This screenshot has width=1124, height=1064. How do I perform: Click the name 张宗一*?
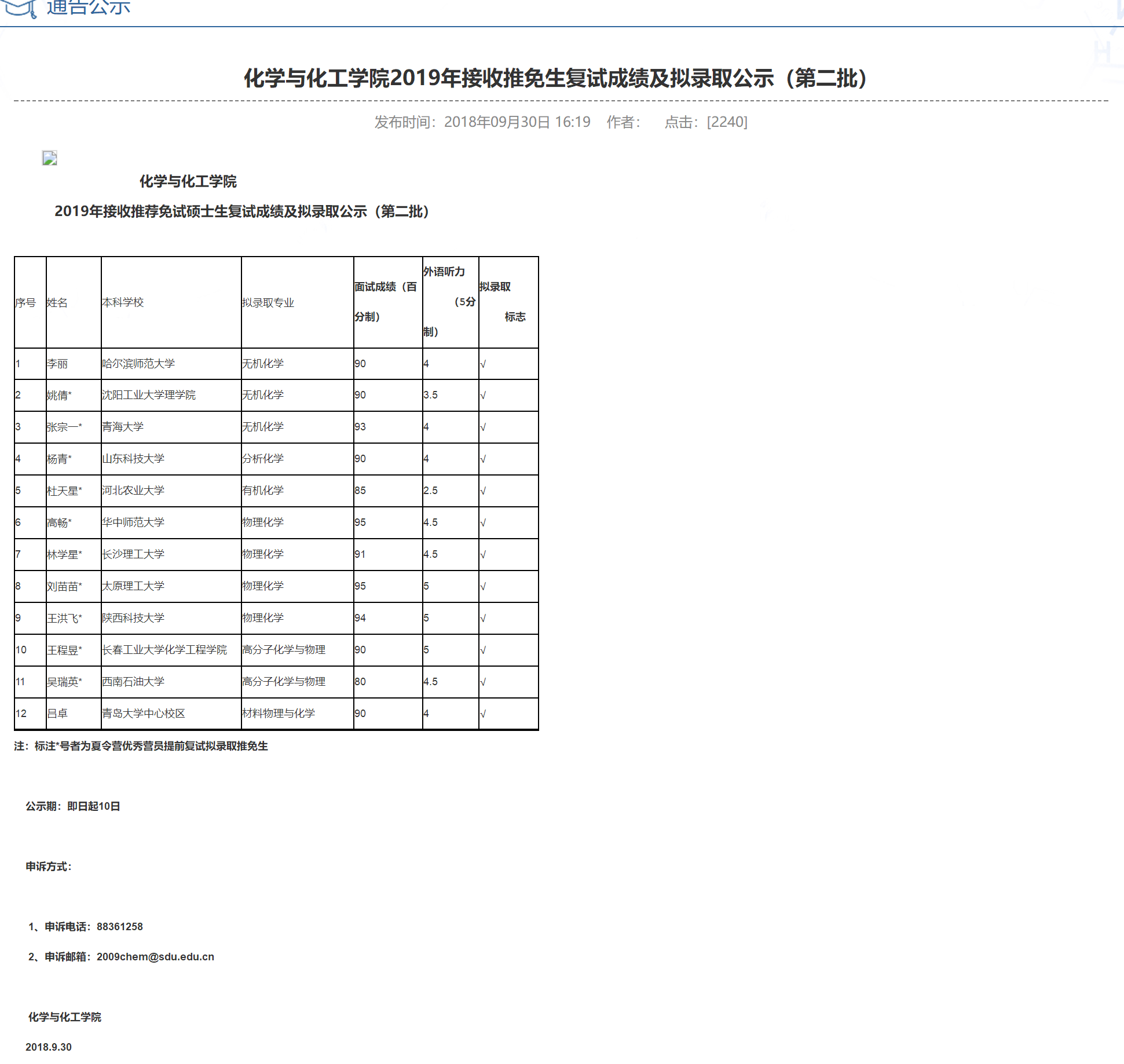[x=64, y=427]
